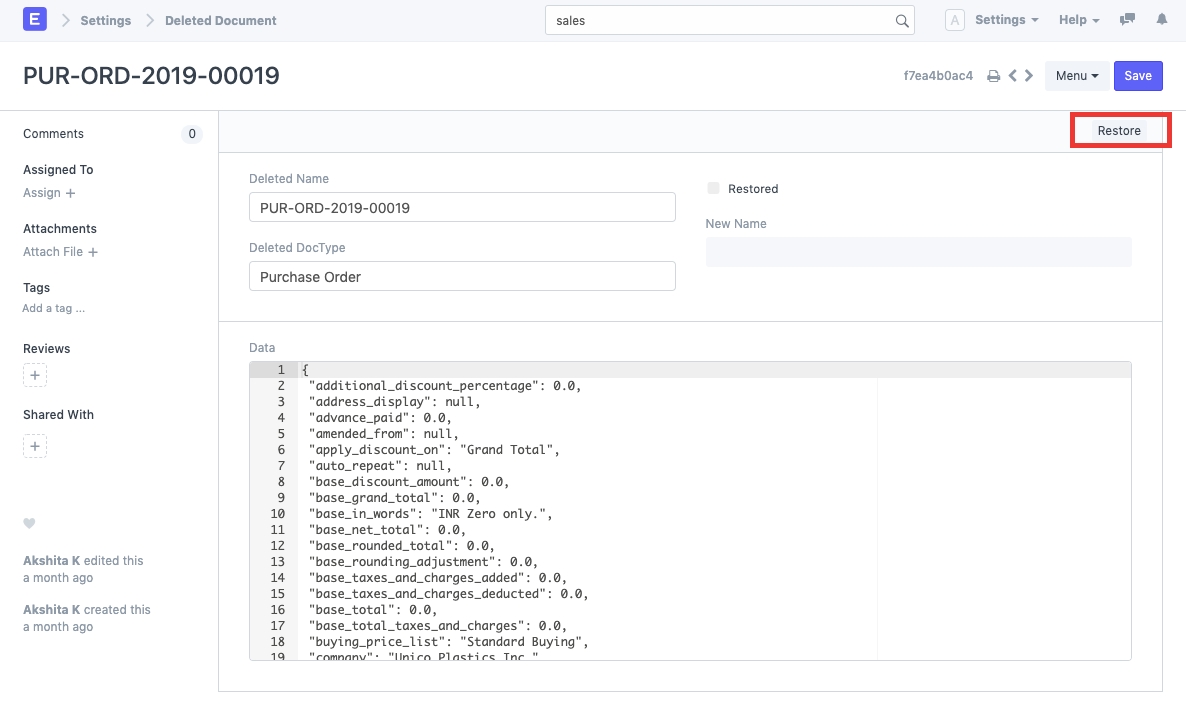Screen dimensions: 1186x707
Task: Print this document using printer icon
Action: coord(993,76)
